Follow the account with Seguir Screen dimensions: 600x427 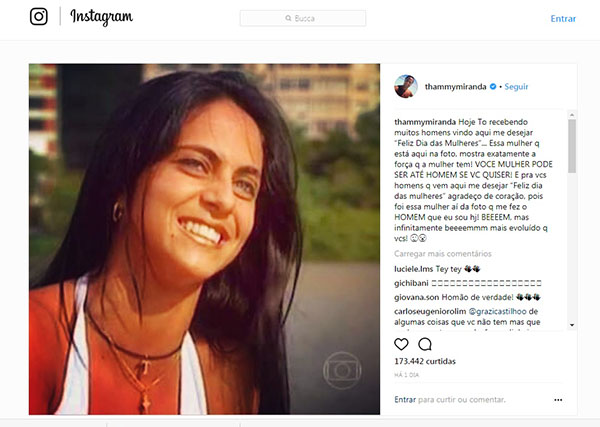click(516, 86)
